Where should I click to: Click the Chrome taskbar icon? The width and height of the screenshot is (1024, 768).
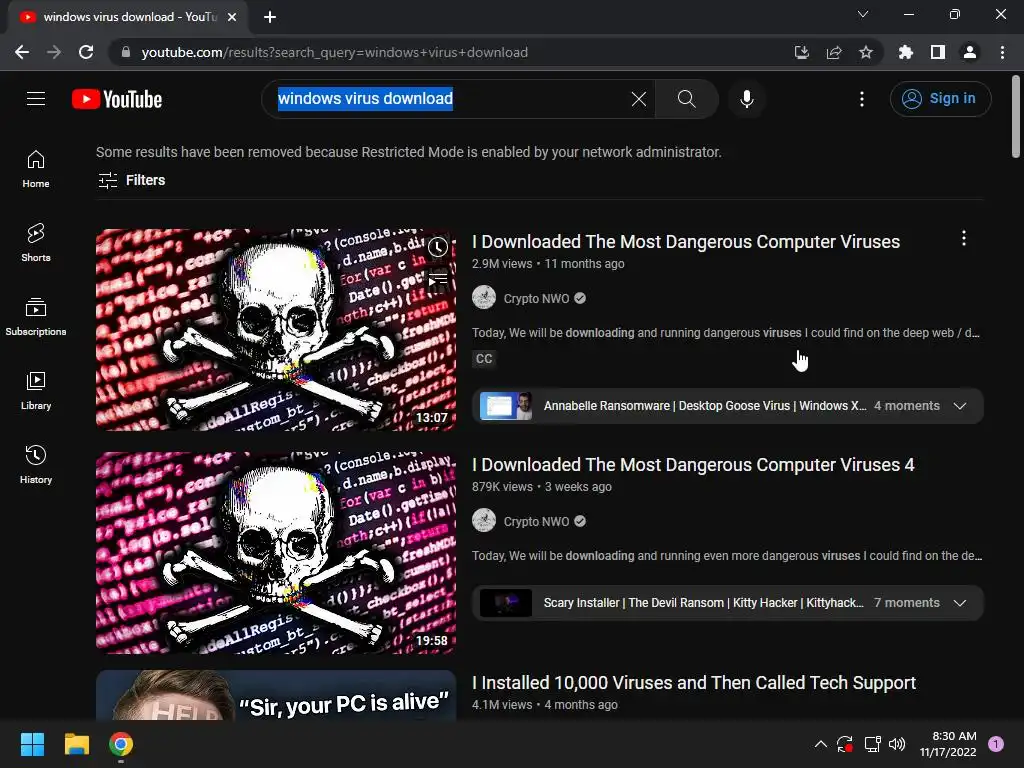point(121,744)
